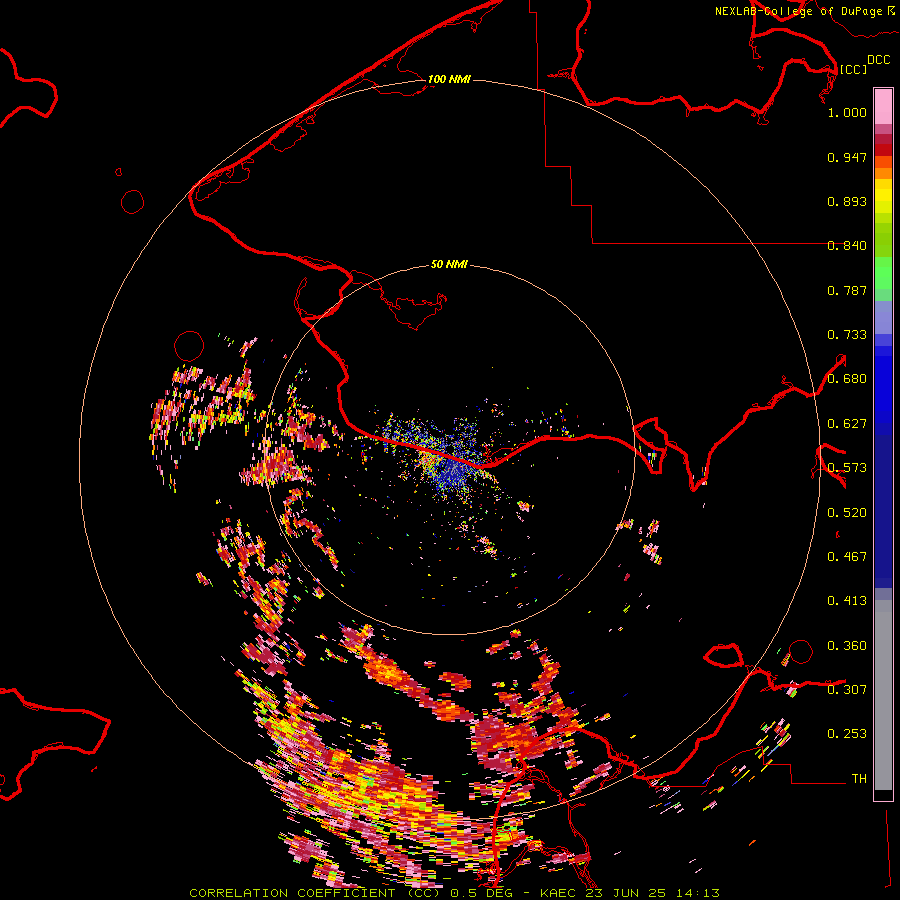
Task: Click the 0.680 color scale value
Action: click(x=847, y=379)
